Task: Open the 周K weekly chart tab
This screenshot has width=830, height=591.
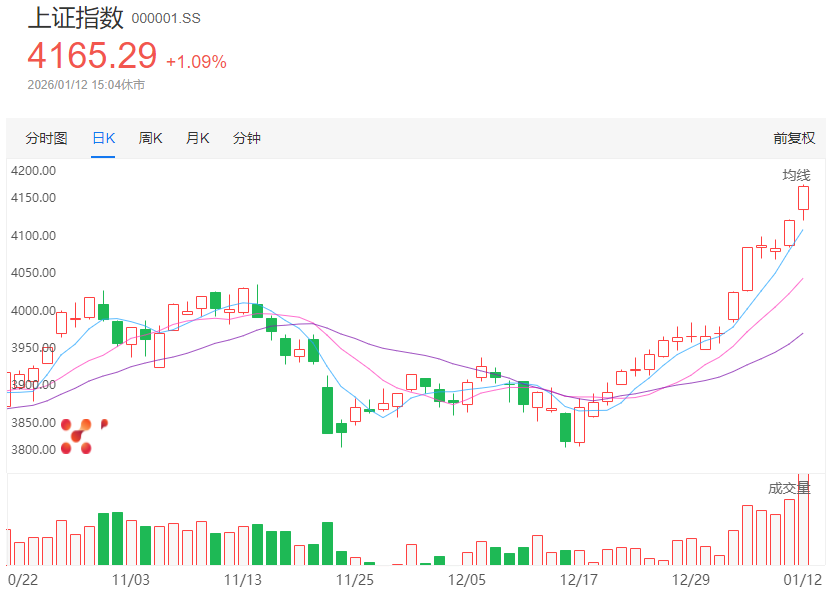Action: click(x=150, y=138)
